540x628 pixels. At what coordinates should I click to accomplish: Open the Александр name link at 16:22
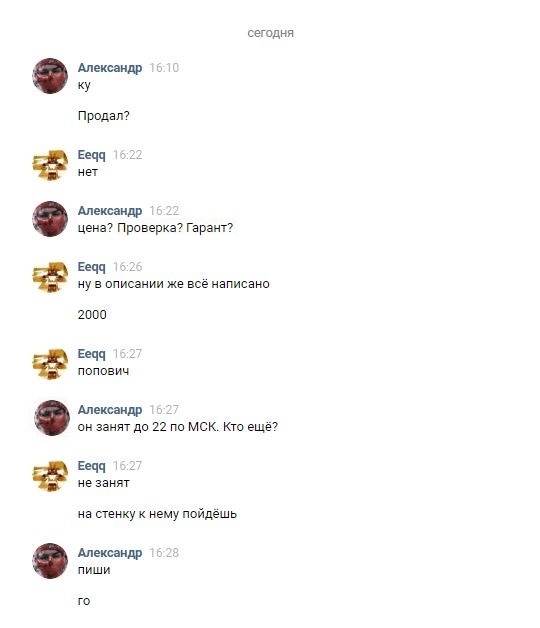click(110, 211)
